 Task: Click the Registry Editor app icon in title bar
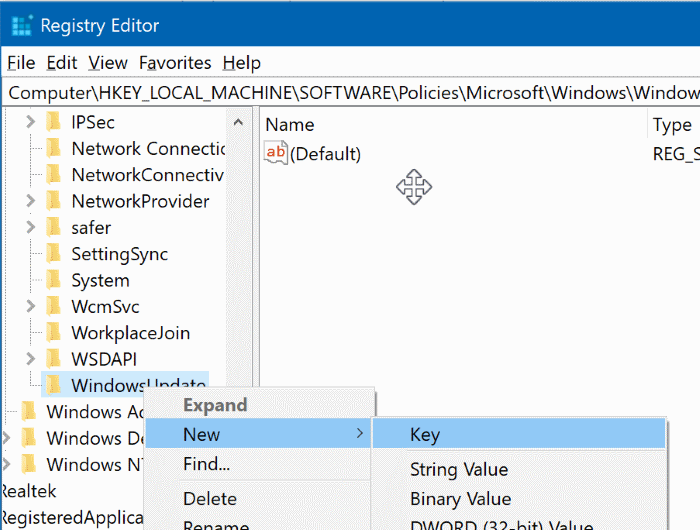pyautogui.click(x=21, y=25)
